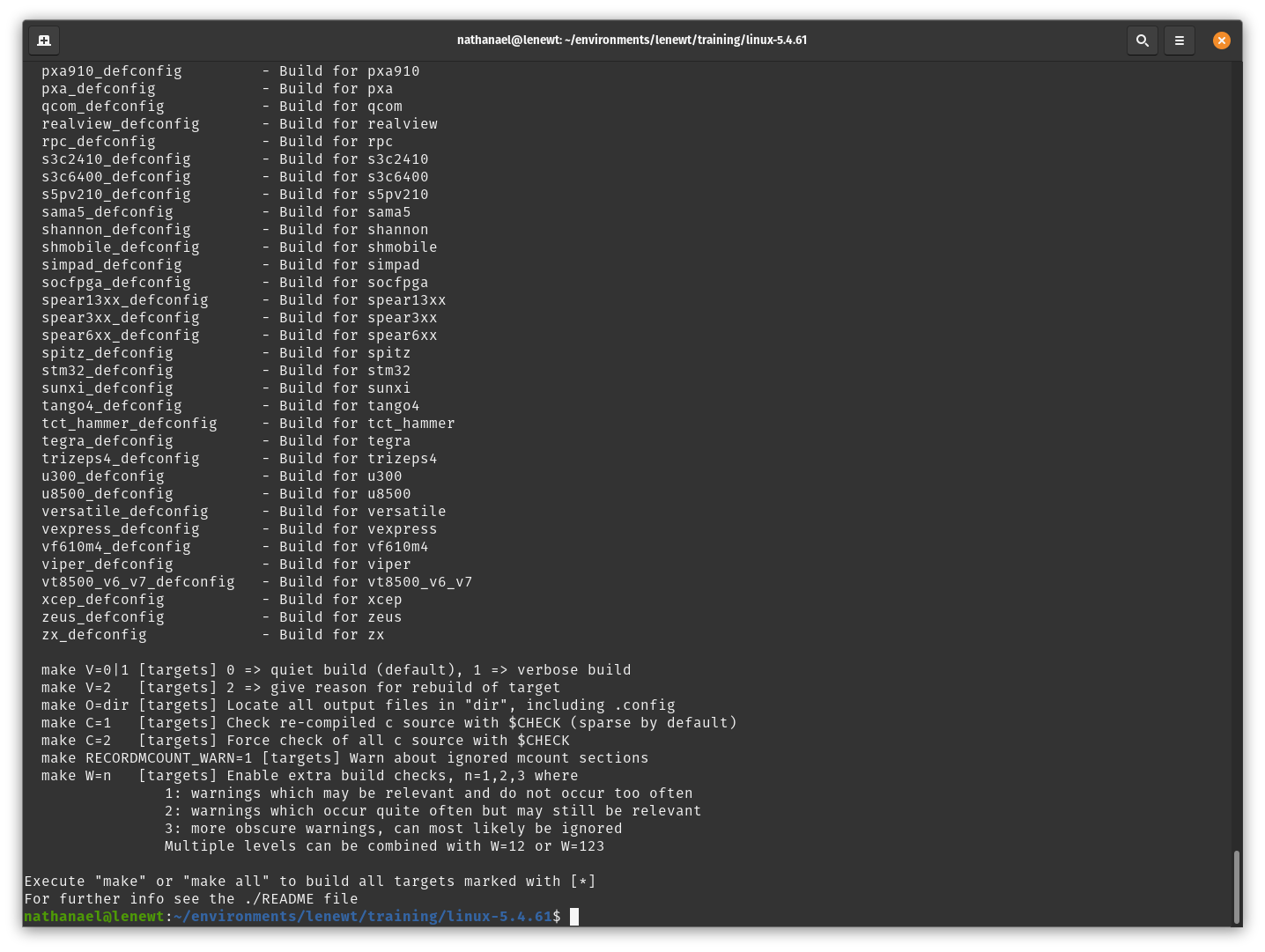
Task: Click the blue linux-5.4.61 path in prompt
Action: click(499, 917)
